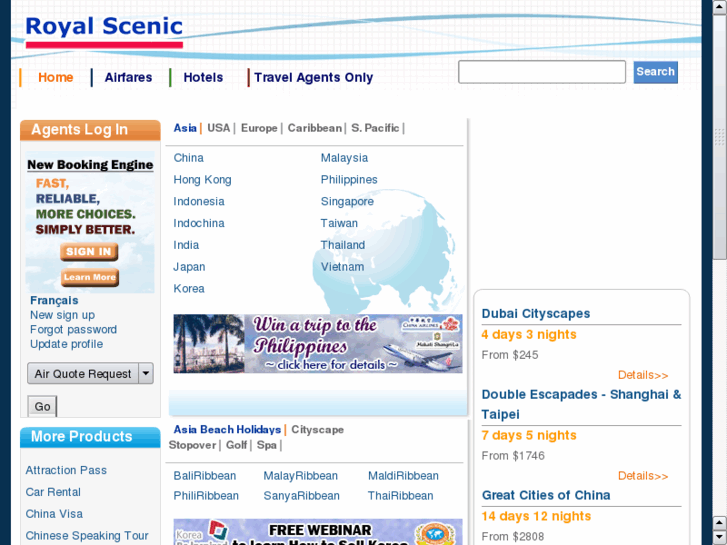The width and height of the screenshot is (727, 545).
Task: Click the blue Search button
Action: pos(655,72)
